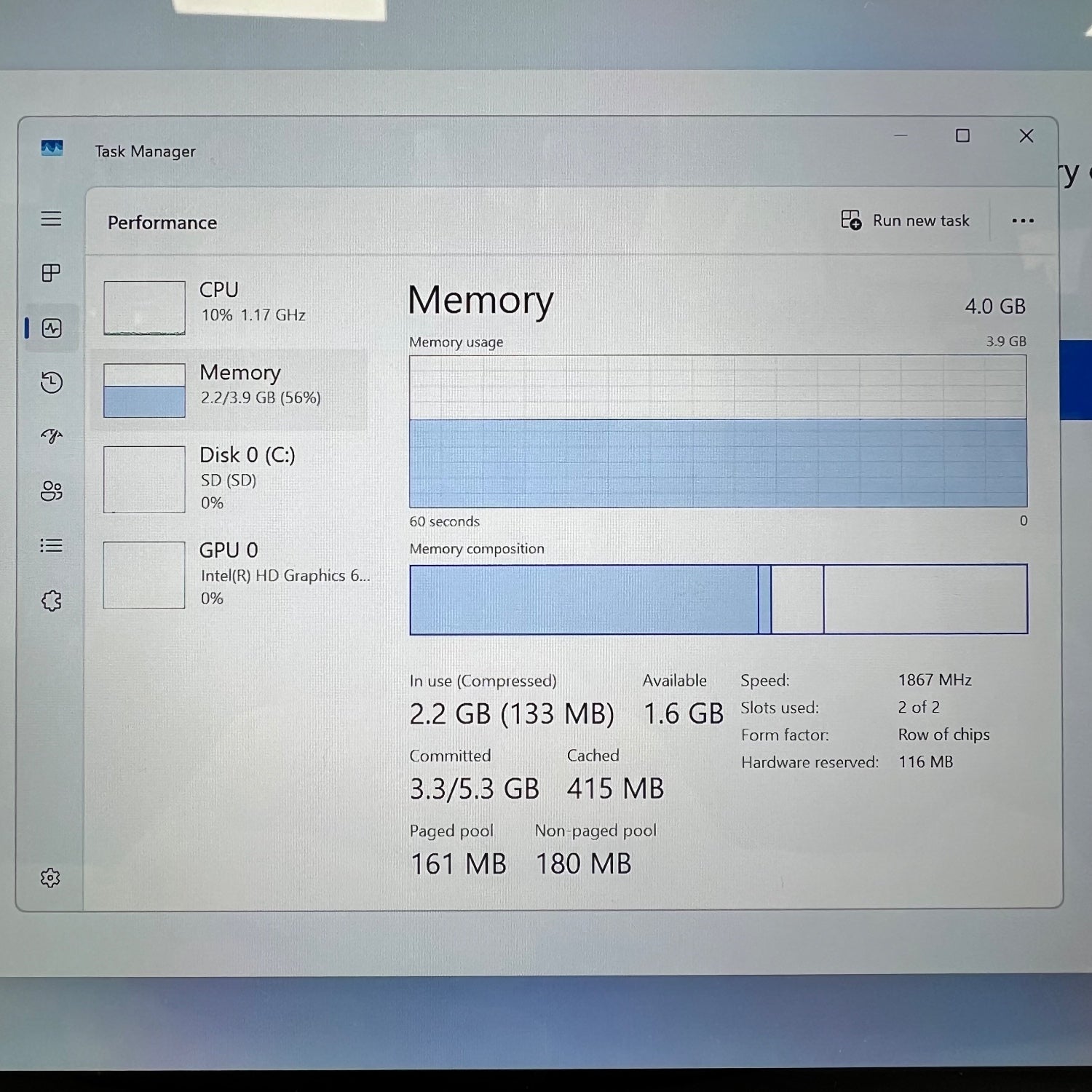Click the Memory usage graph

[718, 431]
